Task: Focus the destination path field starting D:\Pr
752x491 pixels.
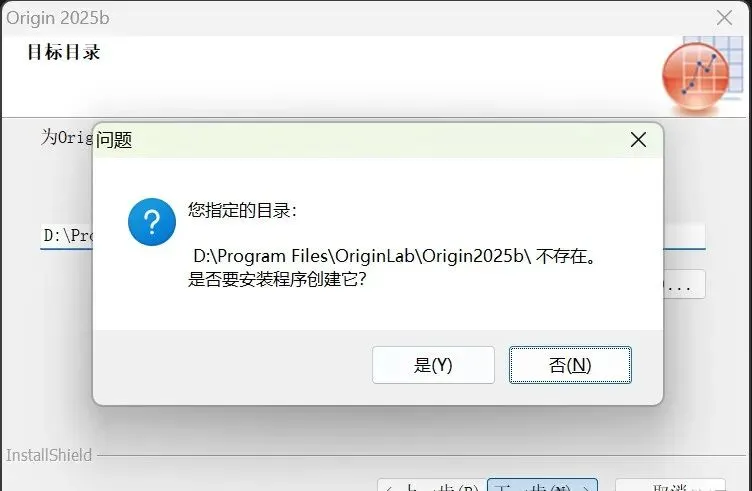Action: pyautogui.click(x=67, y=235)
